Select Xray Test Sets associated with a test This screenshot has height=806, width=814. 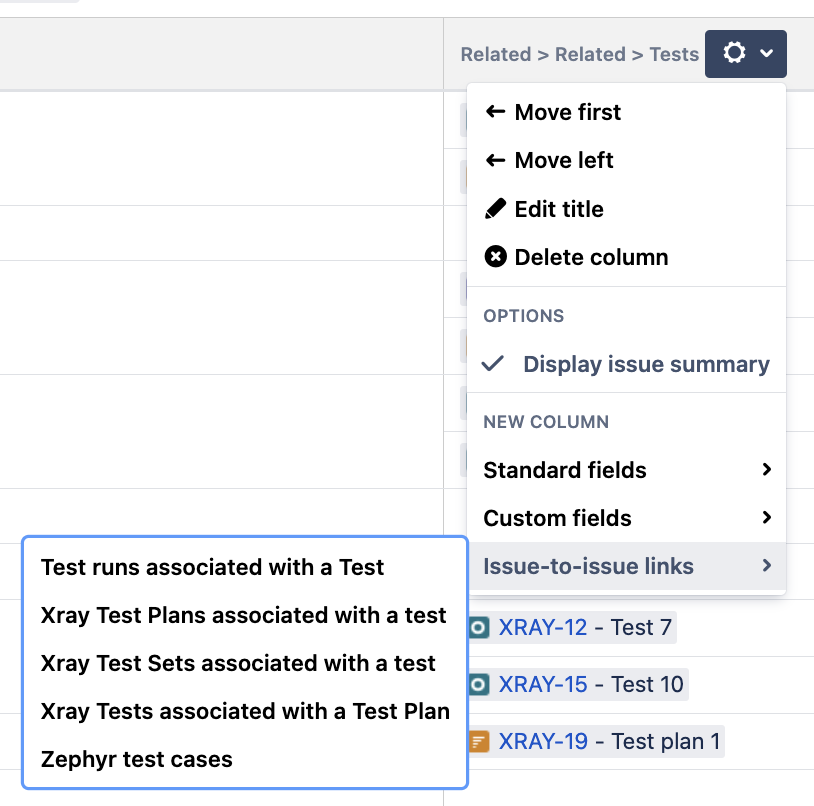click(x=238, y=663)
